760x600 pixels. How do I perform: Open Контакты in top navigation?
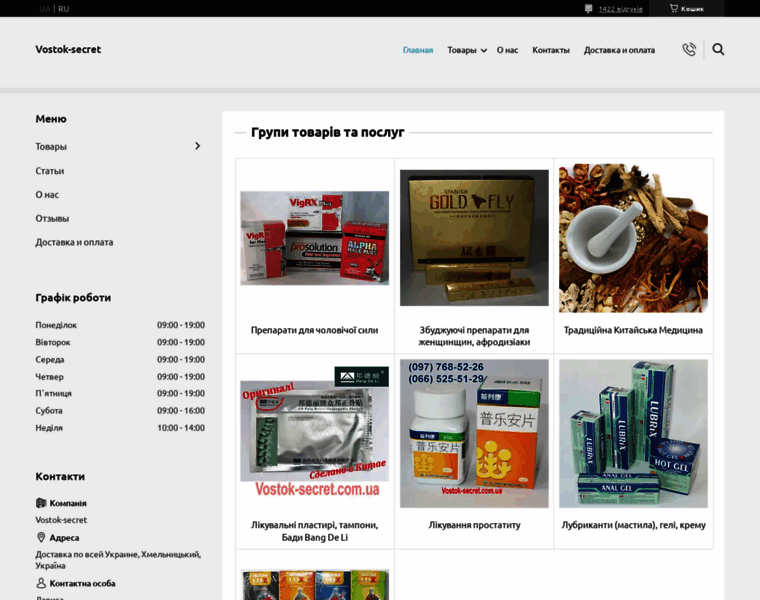pos(551,50)
